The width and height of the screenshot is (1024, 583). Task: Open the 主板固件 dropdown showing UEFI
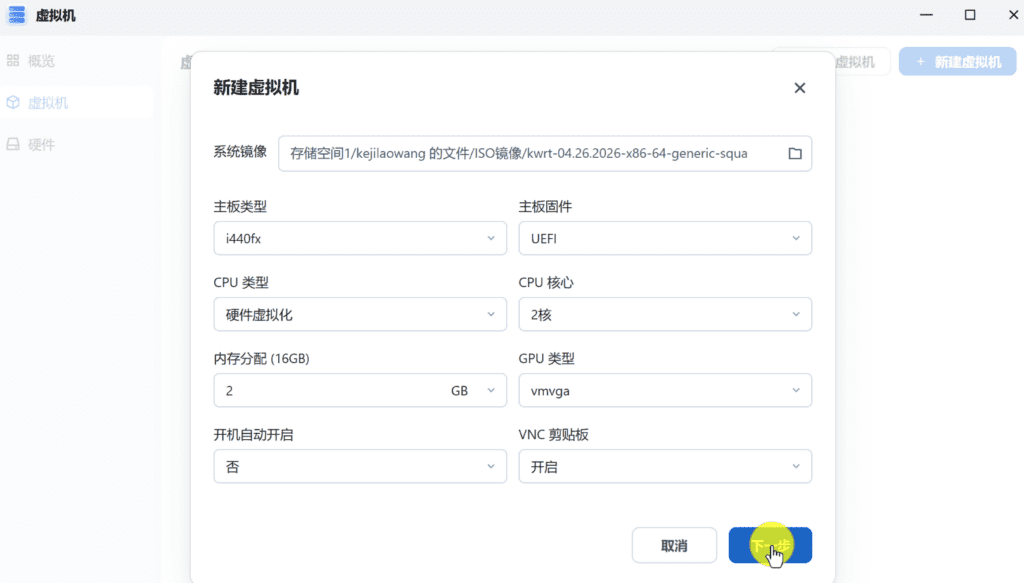665,238
